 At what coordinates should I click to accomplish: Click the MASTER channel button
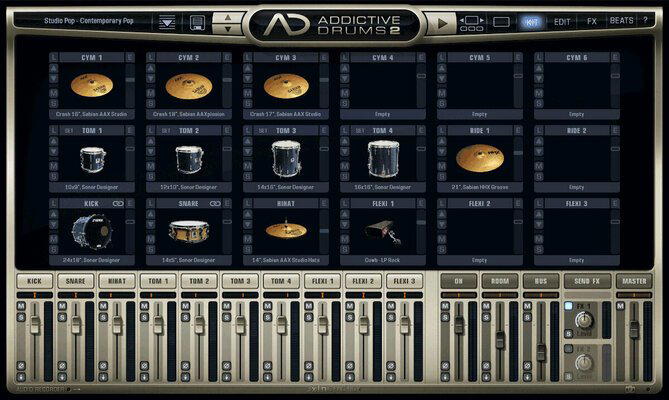(x=634, y=281)
